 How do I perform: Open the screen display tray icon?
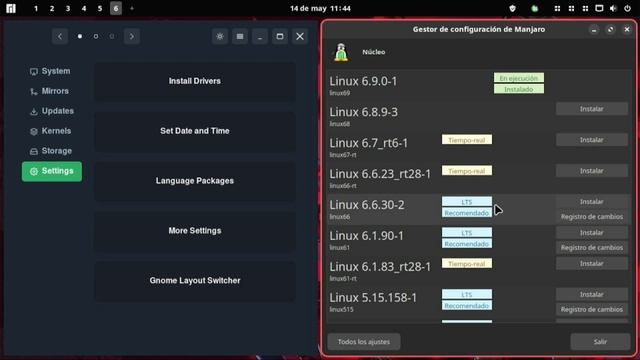pyautogui.click(x=599, y=8)
